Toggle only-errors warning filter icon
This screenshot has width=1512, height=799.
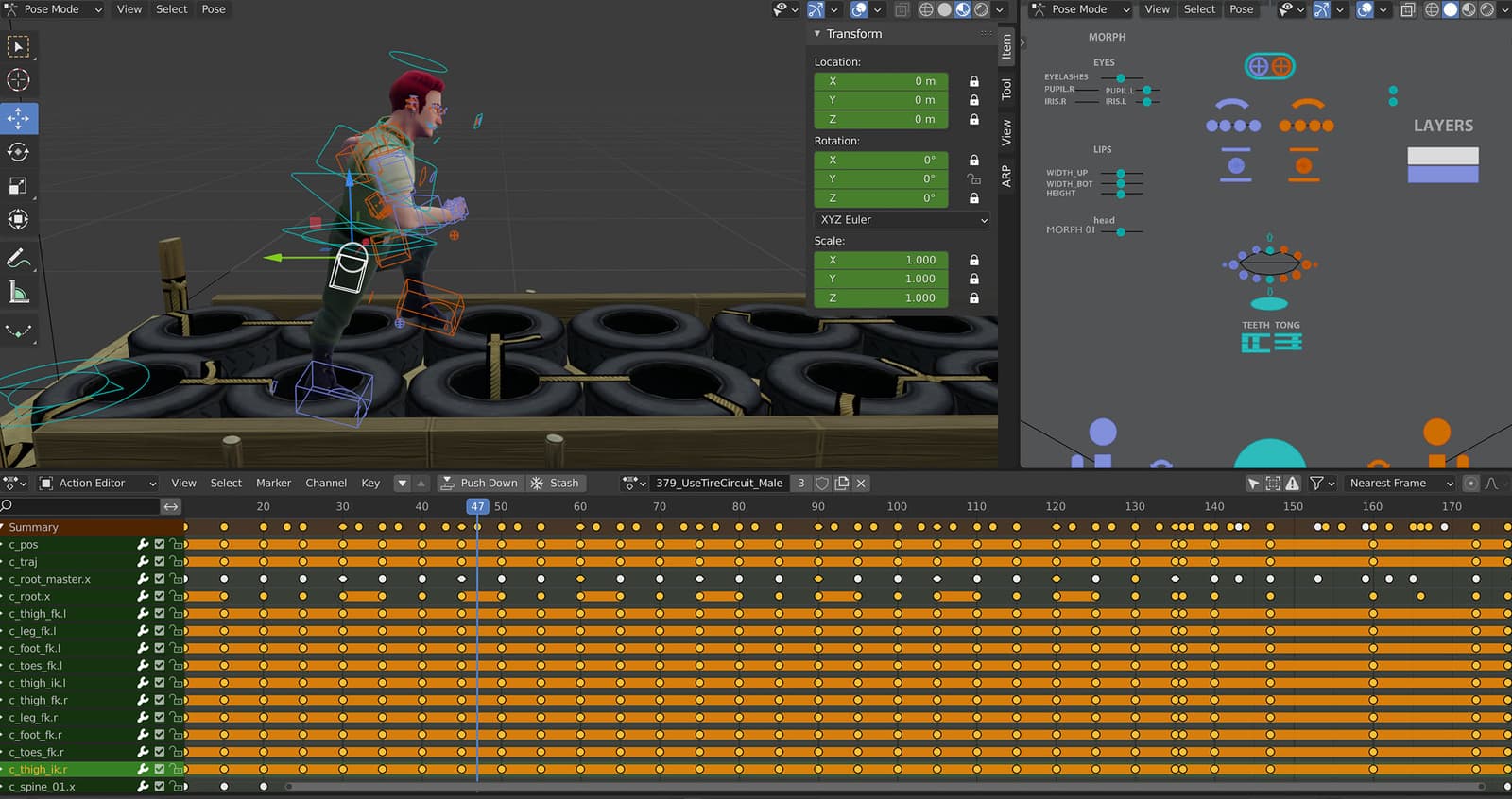point(1293,483)
